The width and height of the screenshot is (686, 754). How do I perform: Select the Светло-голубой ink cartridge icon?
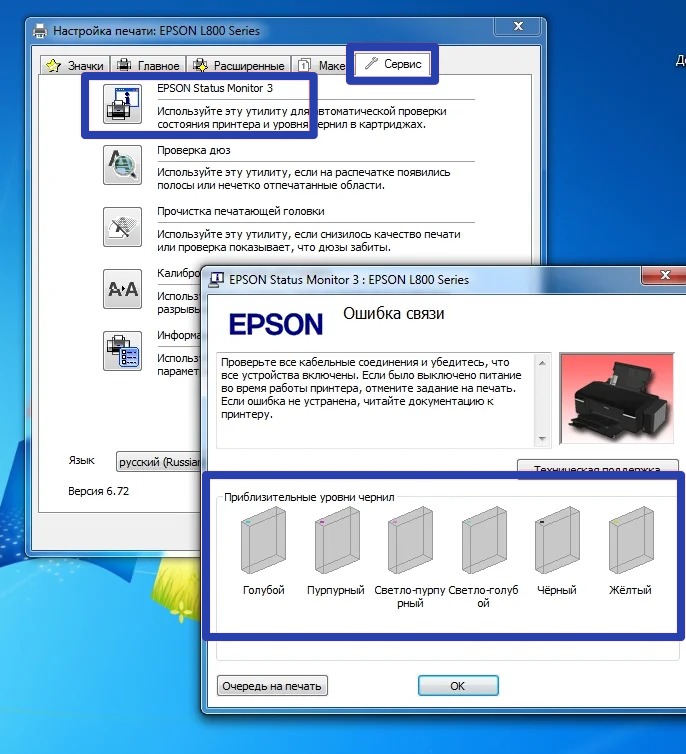click(x=484, y=540)
